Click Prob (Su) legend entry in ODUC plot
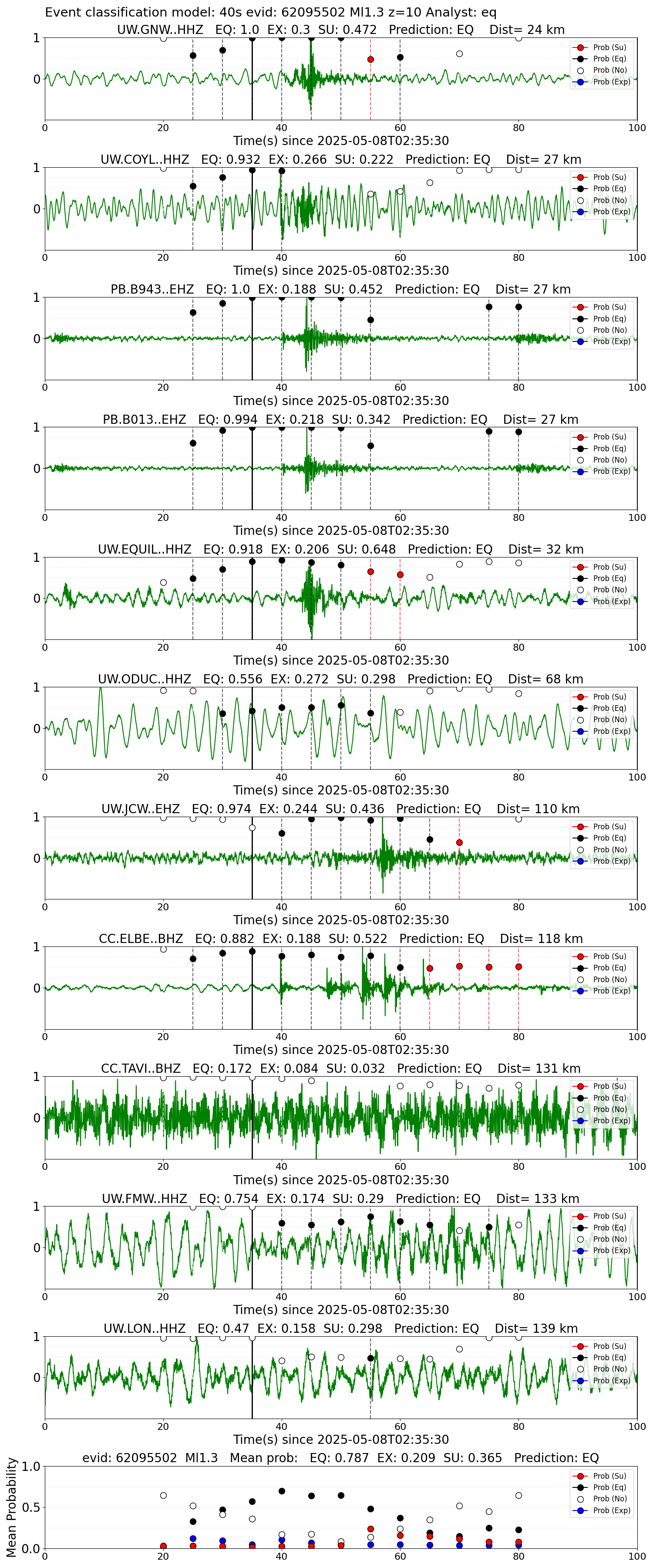Image resolution: width=653 pixels, height=1568 pixels. click(x=601, y=697)
